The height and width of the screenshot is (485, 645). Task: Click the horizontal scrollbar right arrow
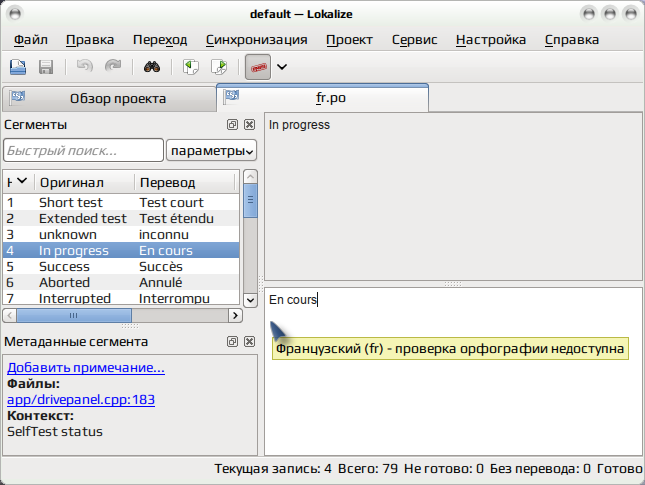235,316
